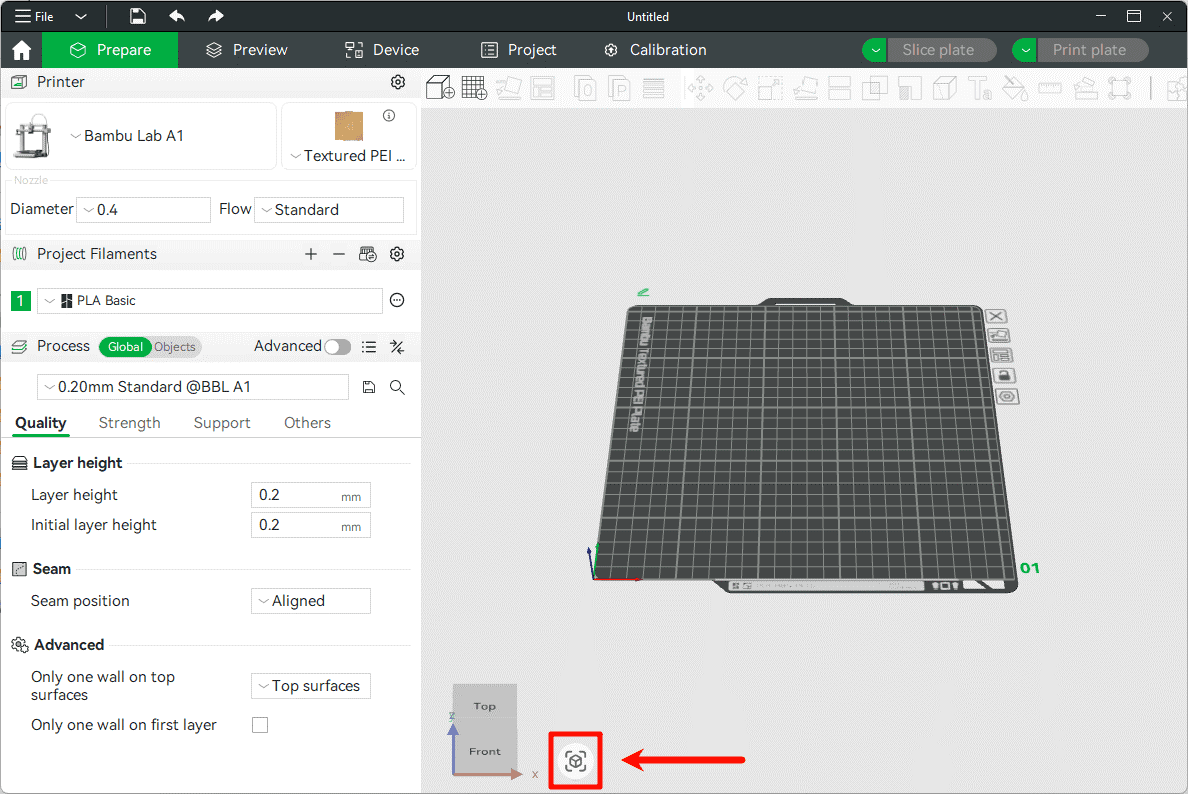Click the plate lock icon
The width and height of the screenshot is (1188, 794).
[x=1003, y=375]
